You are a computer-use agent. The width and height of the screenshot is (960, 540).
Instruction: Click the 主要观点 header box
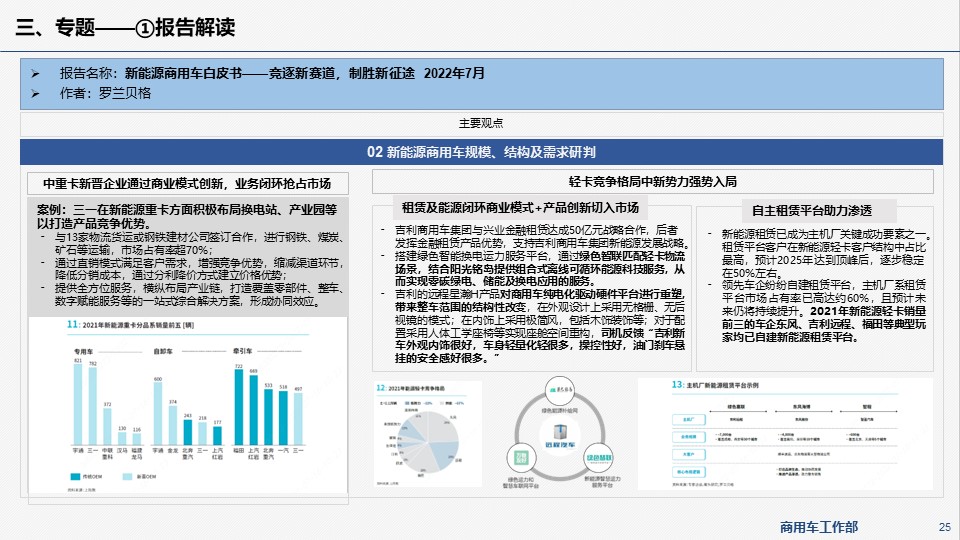click(481, 124)
